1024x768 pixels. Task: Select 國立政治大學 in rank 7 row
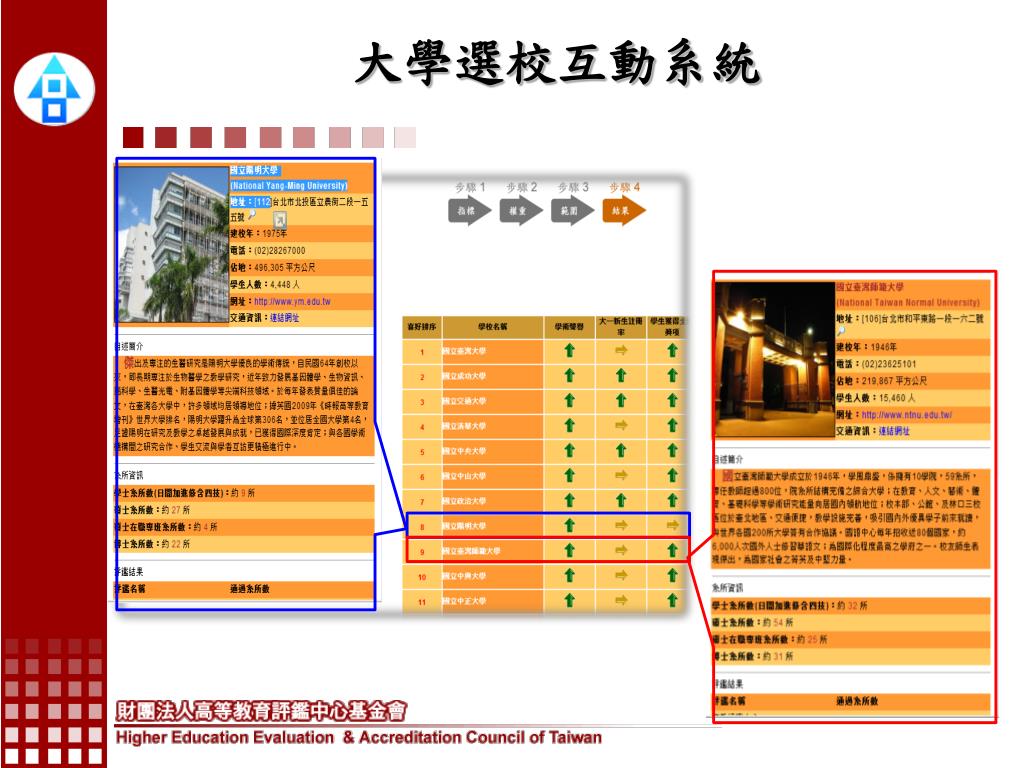coord(464,501)
